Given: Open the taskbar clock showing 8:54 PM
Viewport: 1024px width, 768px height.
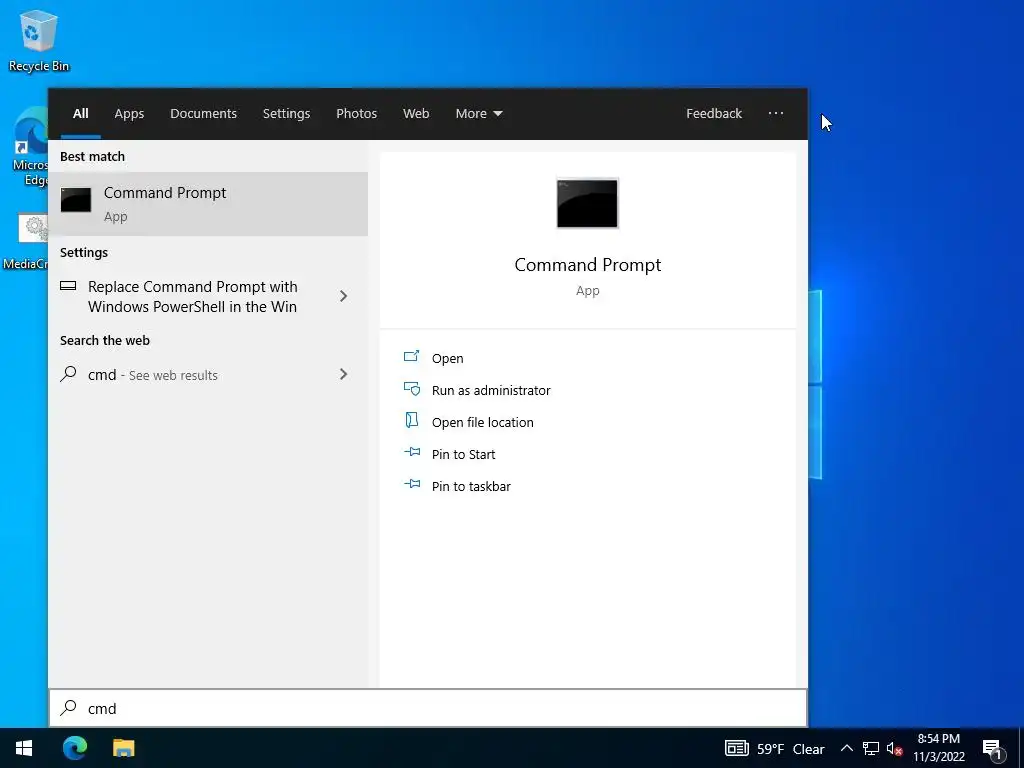Looking at the screenshot, I should point(938,748).
